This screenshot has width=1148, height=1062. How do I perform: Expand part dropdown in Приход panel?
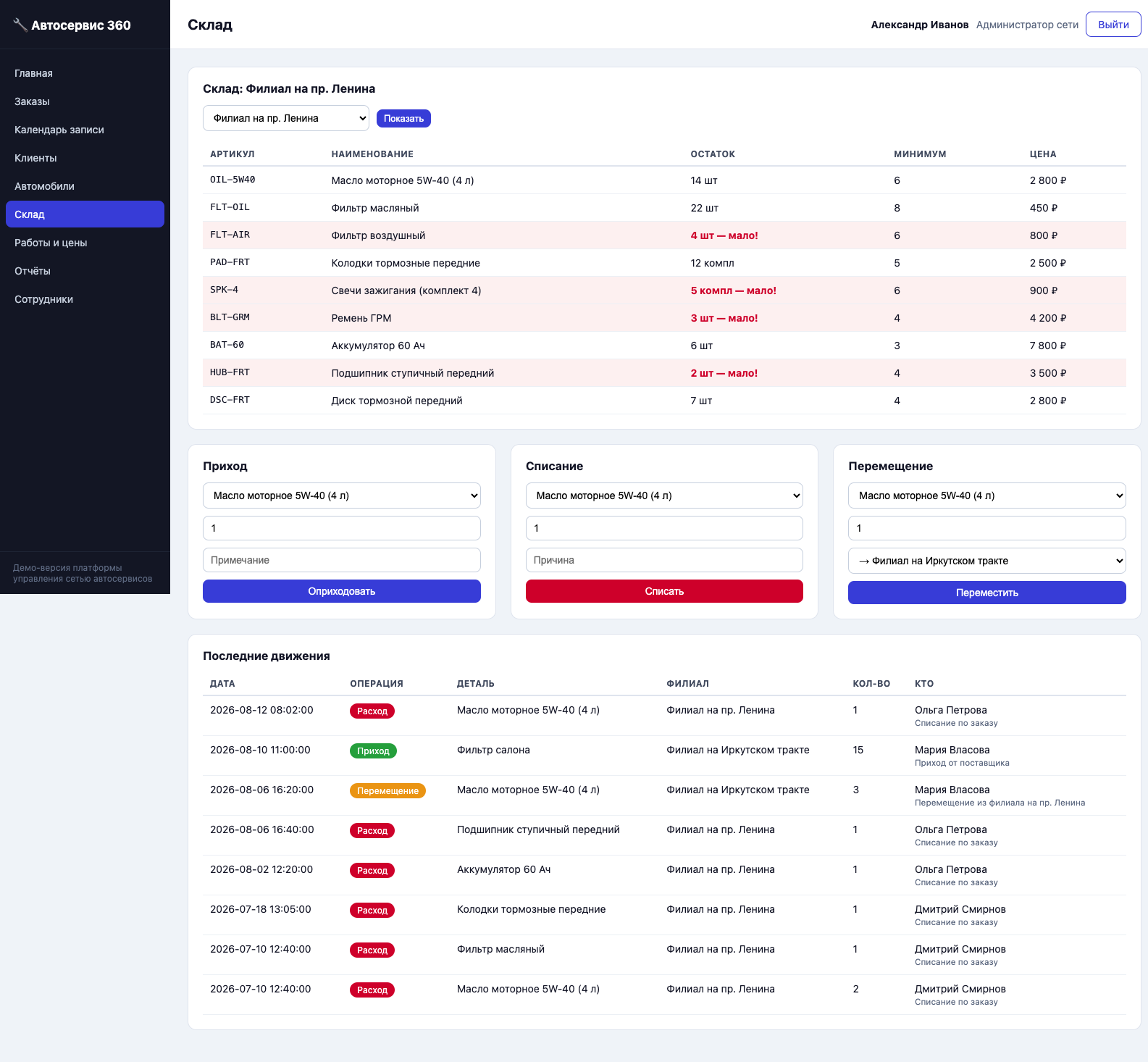point(342,496)
